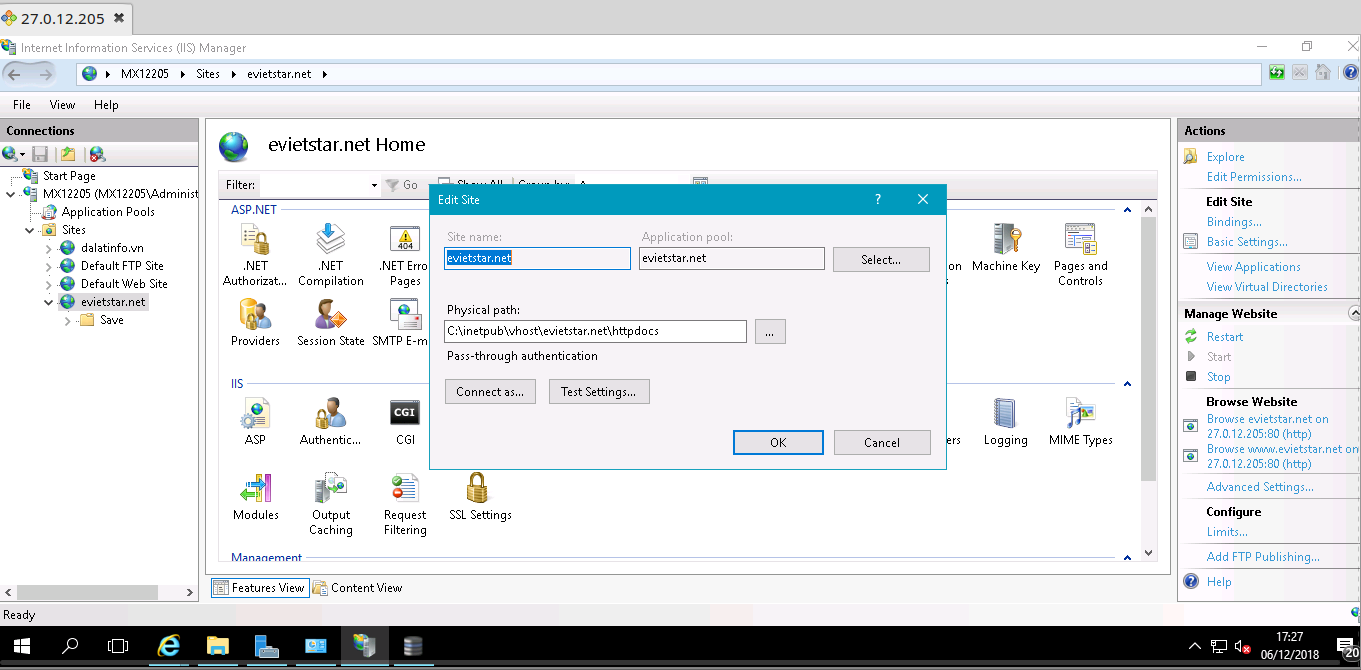Image resolution: width=1361 pixels, height=670 pixels.
Task: Expand the Save folder node
Action: click(x=68, y=320)
